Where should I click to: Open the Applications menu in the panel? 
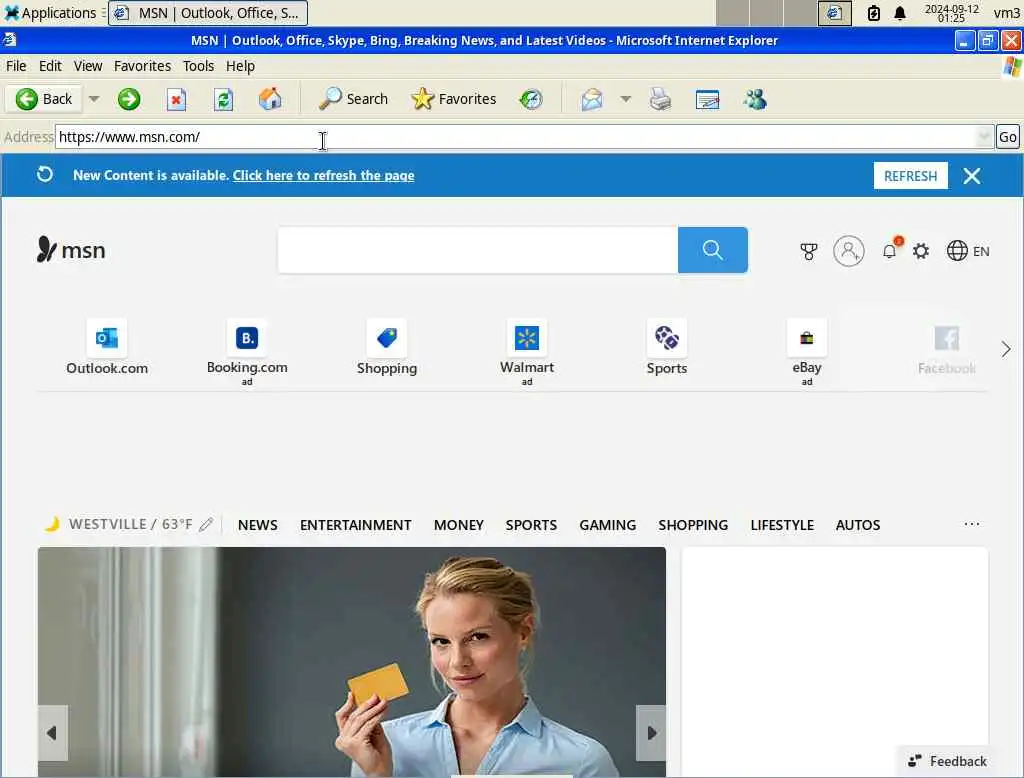[x=50, y=13]
